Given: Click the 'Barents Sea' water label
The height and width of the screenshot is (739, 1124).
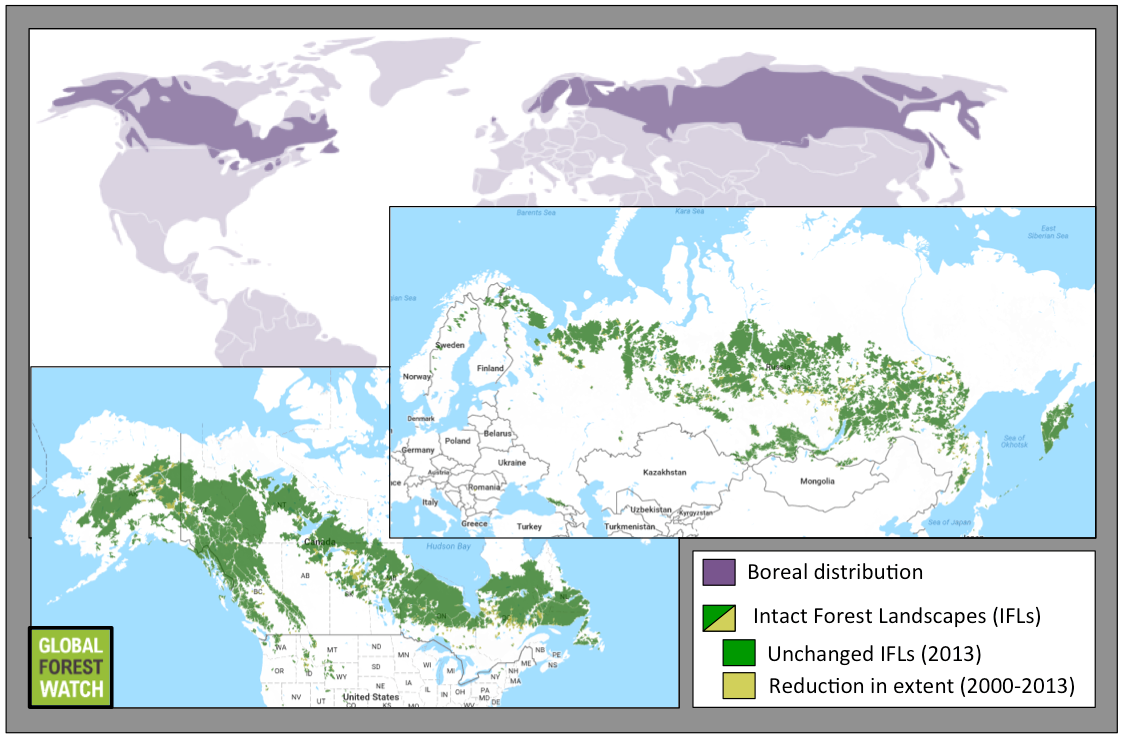Looking at the screenshot, I should [x=536, y=213].
